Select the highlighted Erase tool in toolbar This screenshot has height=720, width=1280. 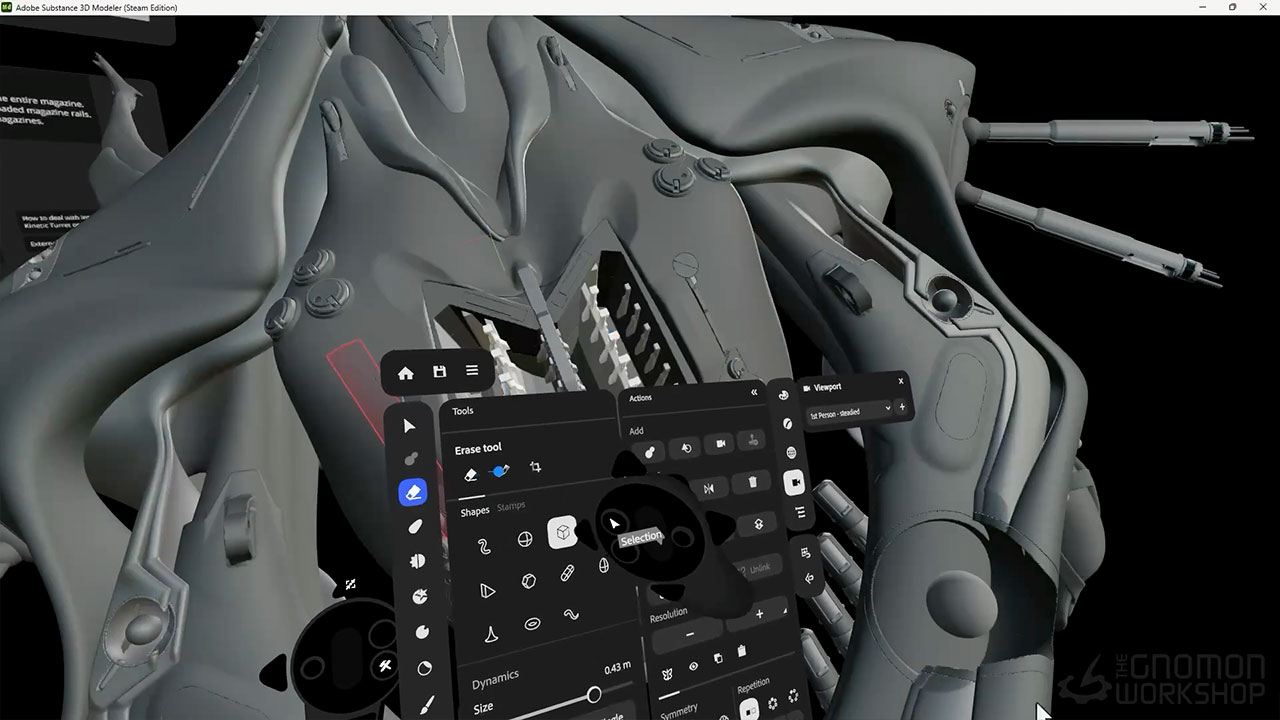click(412, 492)
